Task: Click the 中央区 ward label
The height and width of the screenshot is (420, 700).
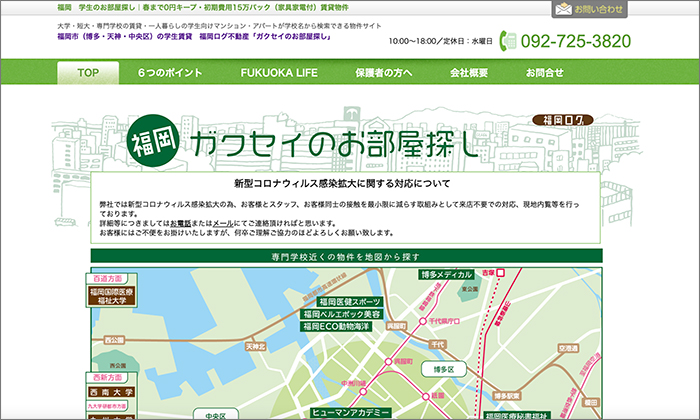Action: click(x=216, y=415)
